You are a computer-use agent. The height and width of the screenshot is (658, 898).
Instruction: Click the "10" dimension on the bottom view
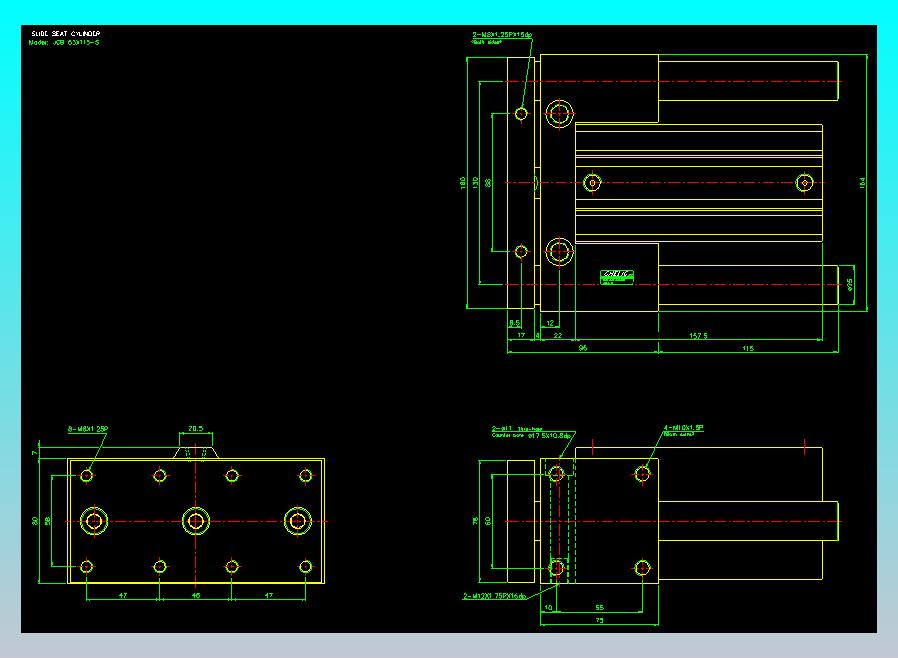coord(548,608)
